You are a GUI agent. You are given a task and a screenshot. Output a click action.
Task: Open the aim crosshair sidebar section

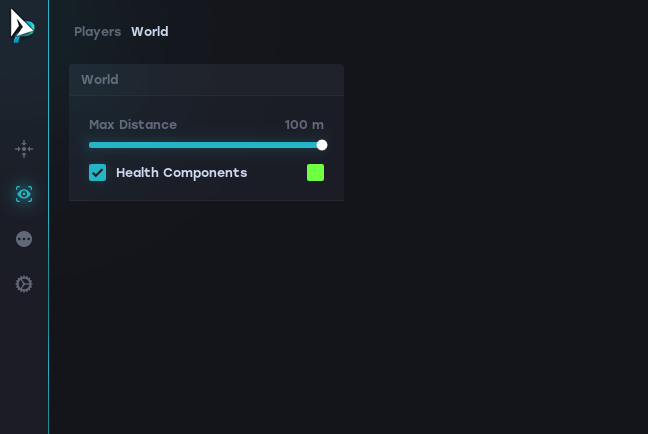coord(24,149)
